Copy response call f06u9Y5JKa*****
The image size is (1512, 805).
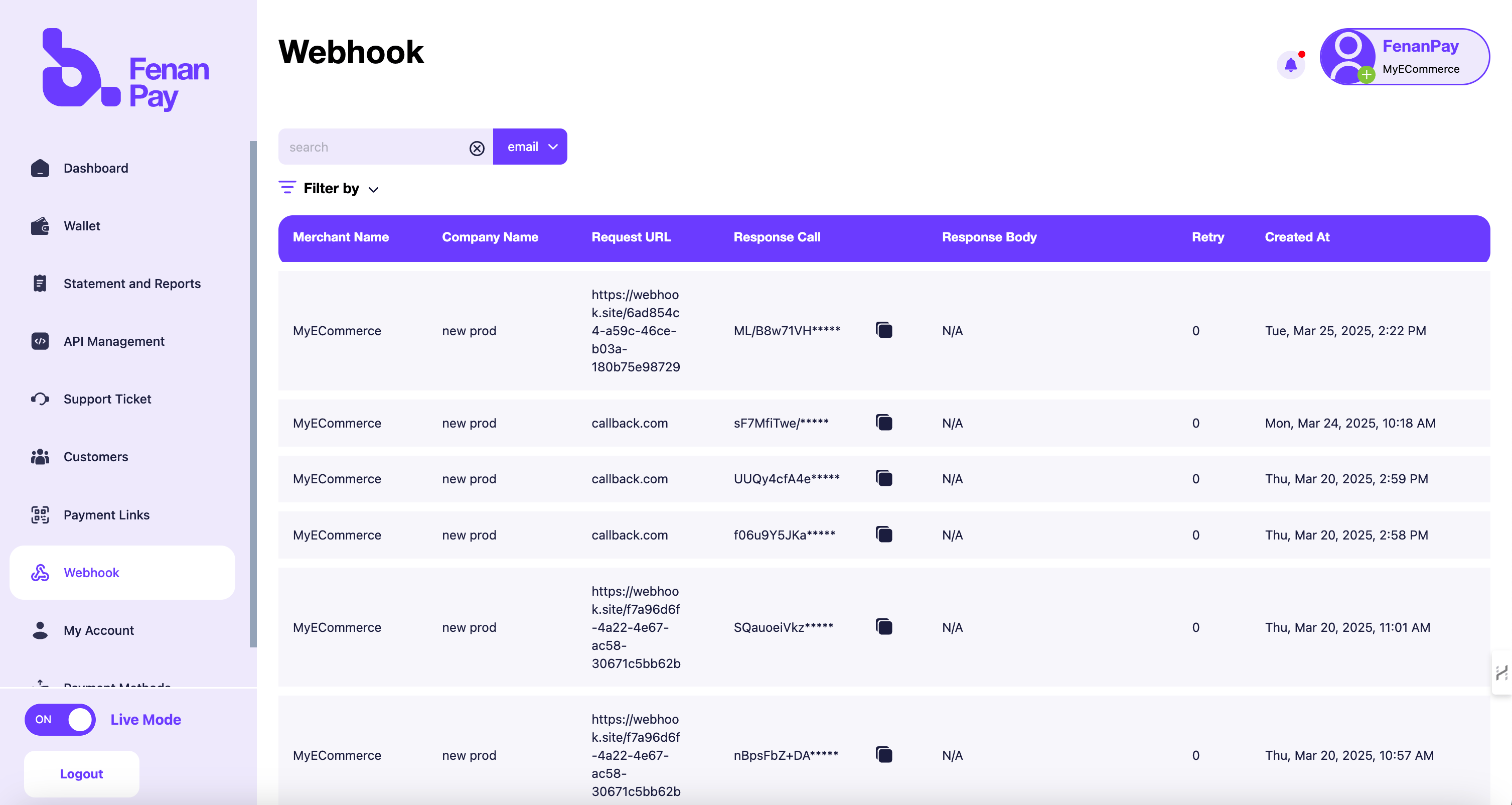click(884, 534)
